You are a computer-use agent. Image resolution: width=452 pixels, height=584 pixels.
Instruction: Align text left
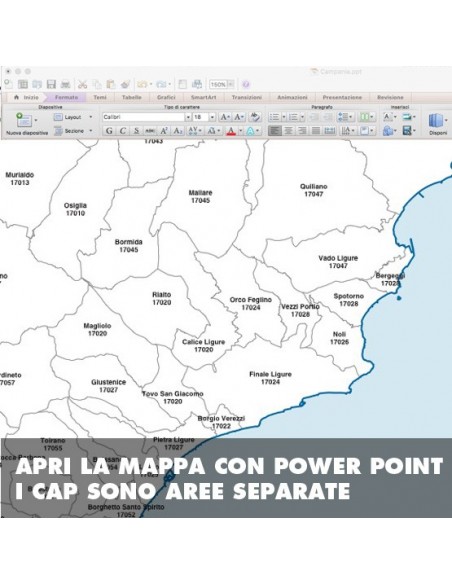pos(275,131)
